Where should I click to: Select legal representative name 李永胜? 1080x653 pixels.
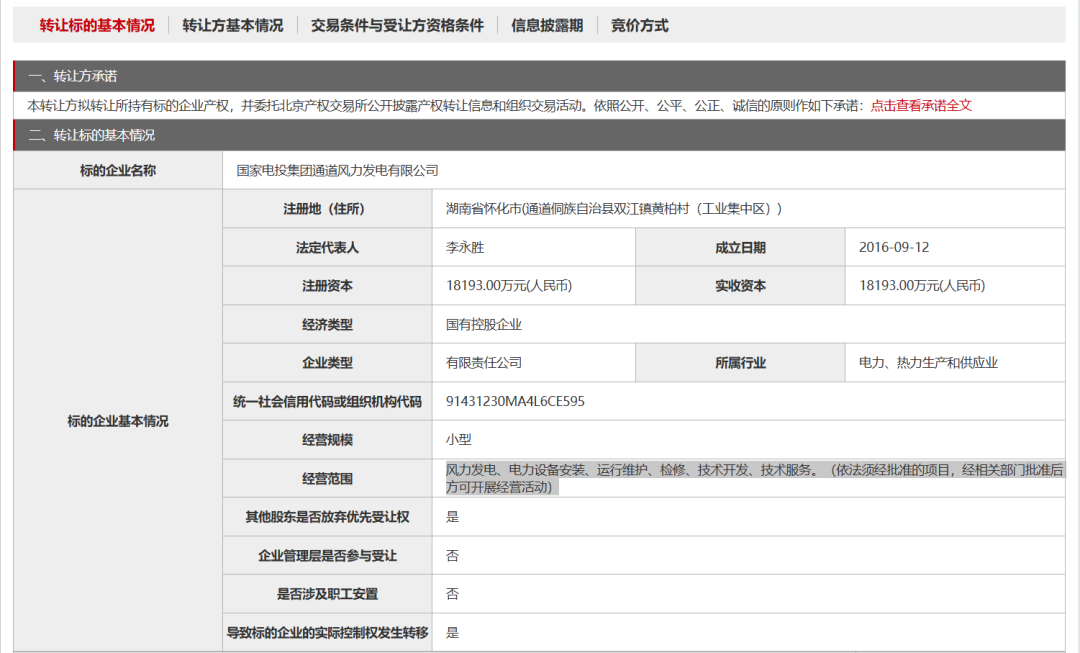point(465,247)
